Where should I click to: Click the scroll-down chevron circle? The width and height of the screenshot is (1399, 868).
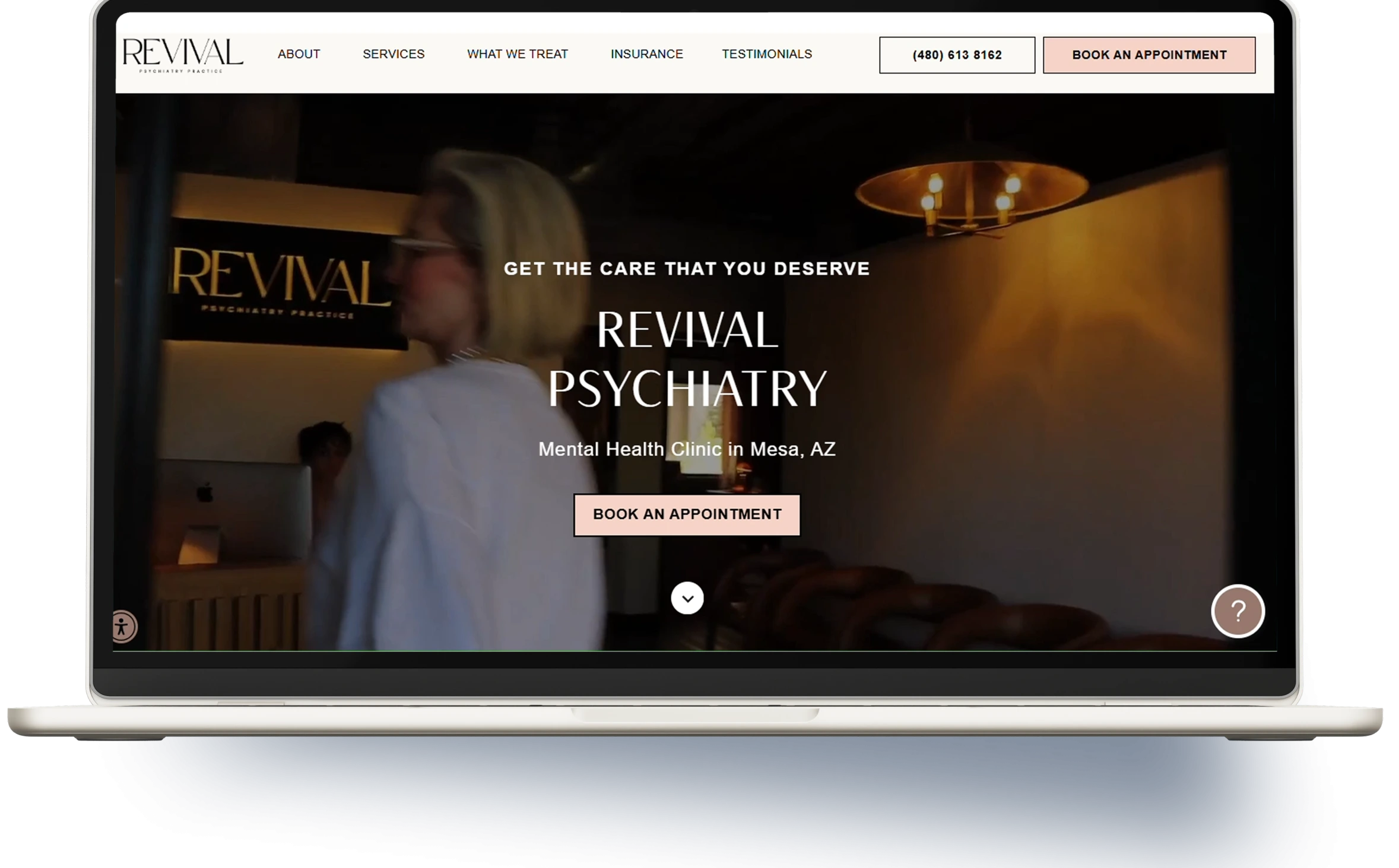687,598
